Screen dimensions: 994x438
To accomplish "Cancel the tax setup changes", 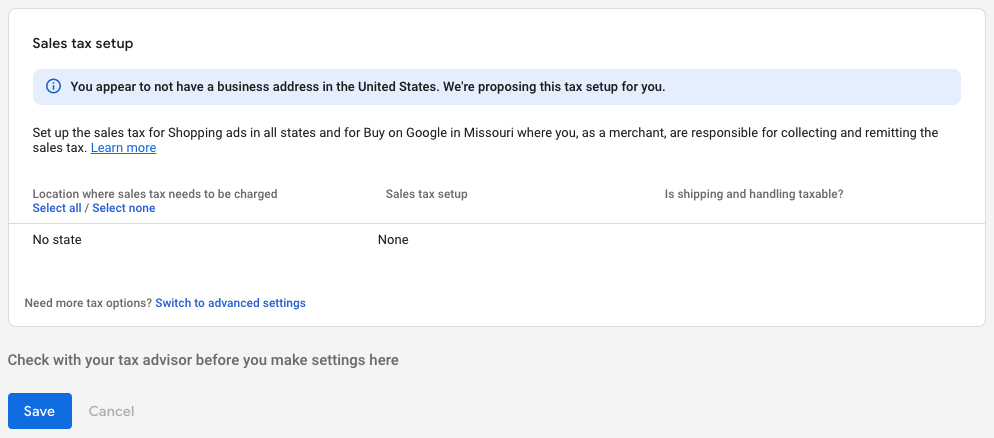I will coord(112,411).
